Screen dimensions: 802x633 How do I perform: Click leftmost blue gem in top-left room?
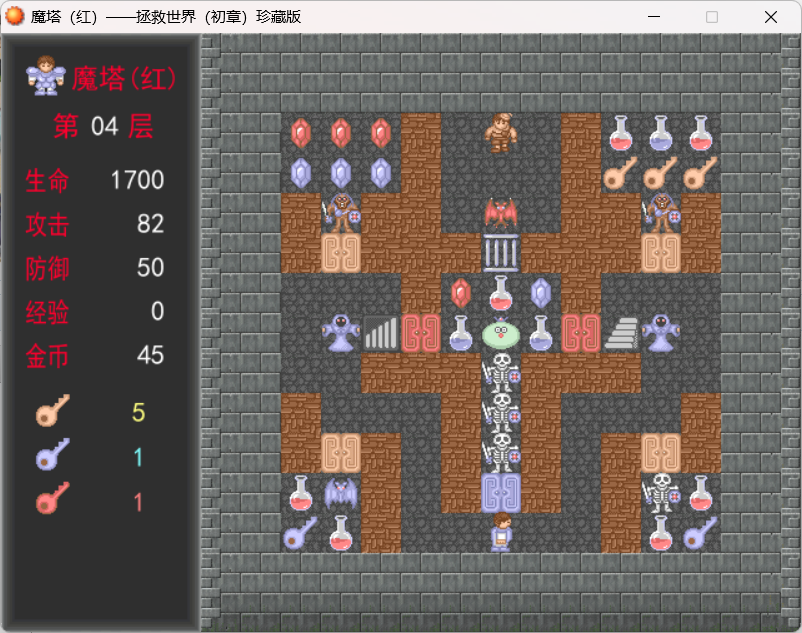(x=301, y=173)
